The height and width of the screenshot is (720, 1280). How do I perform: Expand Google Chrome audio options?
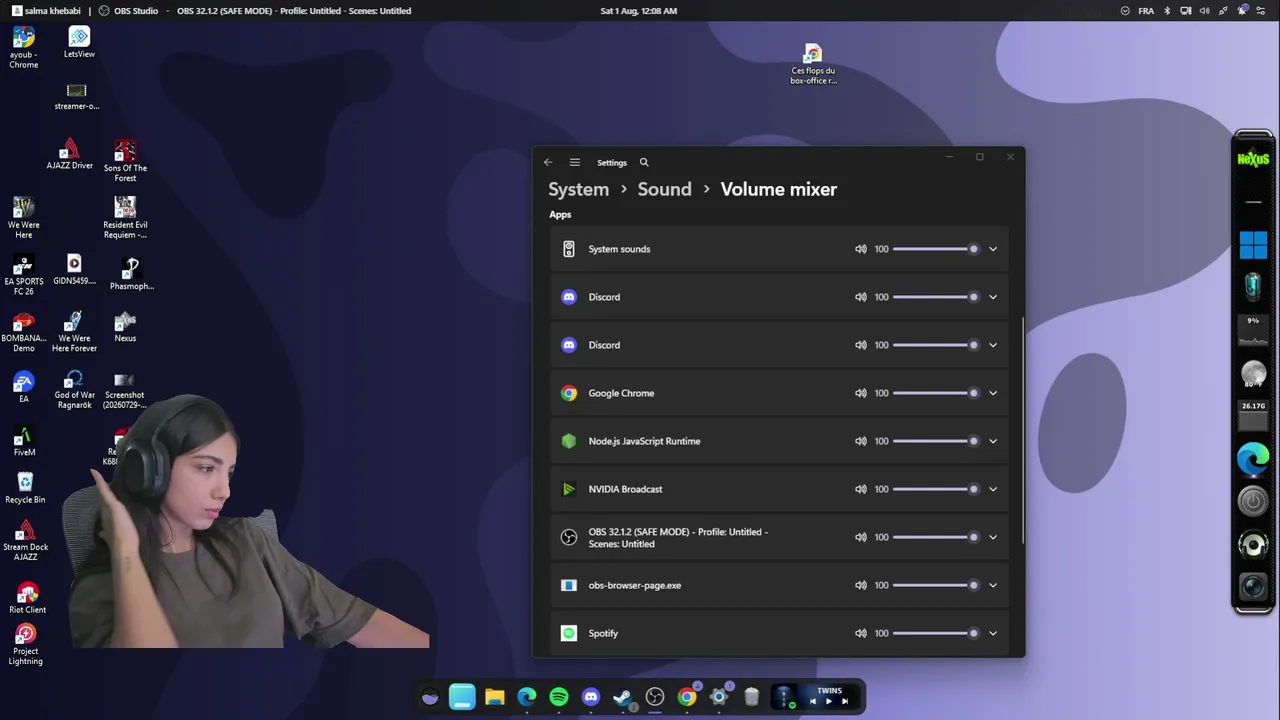tap(993, 393)
